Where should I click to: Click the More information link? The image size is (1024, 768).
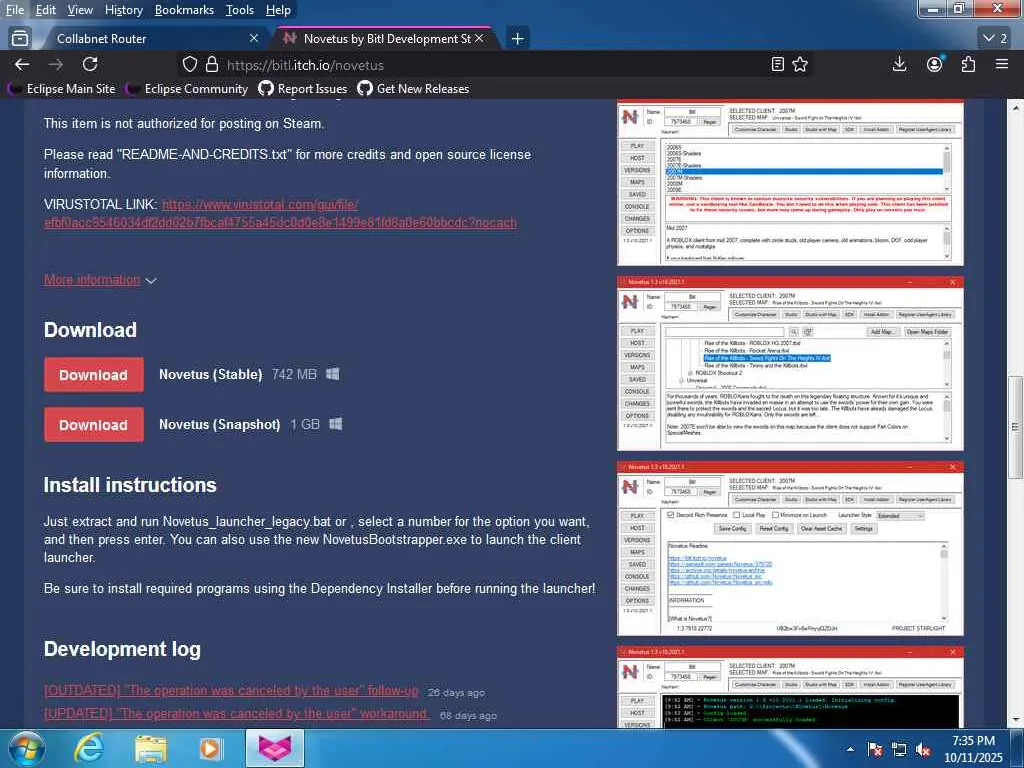[x=92, y=280]
